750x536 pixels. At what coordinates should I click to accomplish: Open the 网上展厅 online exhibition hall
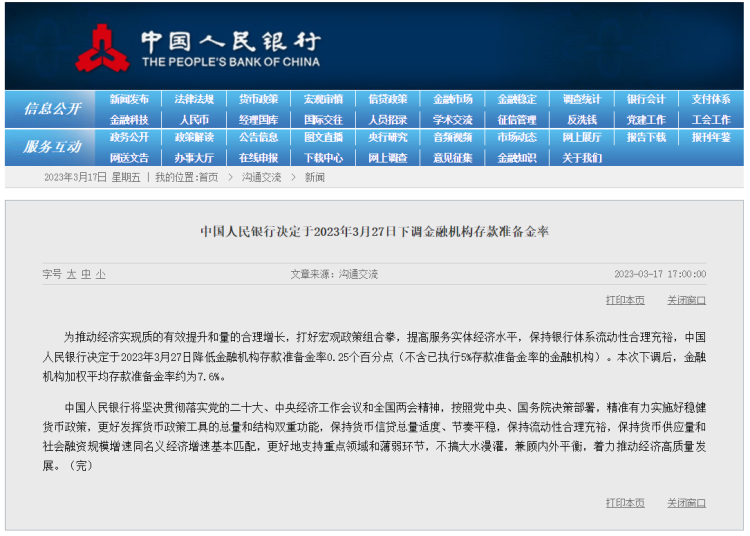(582, 137)
